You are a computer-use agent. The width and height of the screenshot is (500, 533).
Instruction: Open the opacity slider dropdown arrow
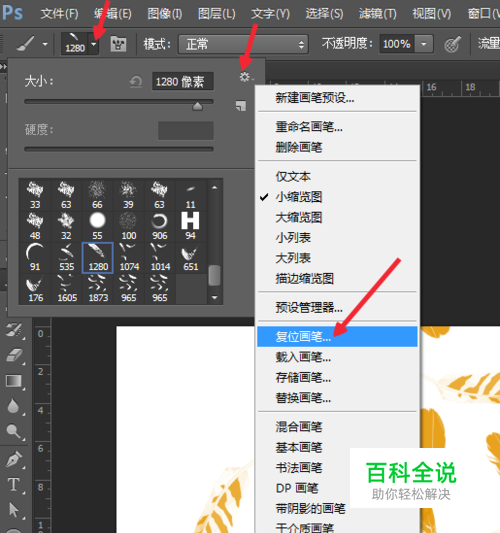pyautogui.click(x=424, y=44)
